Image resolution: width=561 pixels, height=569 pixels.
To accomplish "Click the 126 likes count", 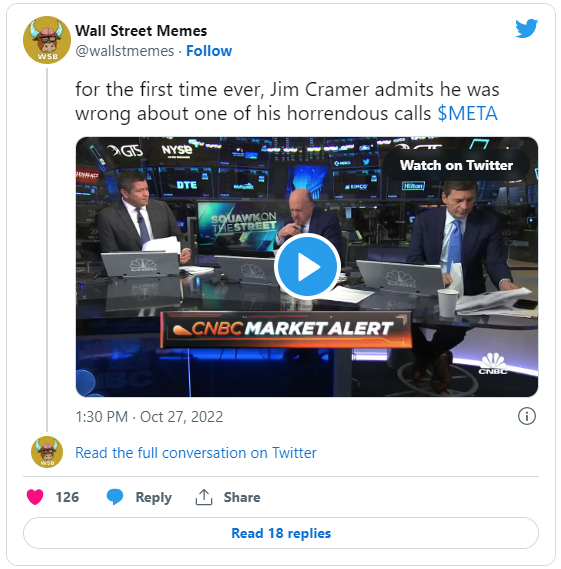I will pyautogui.click(x=67, y=497).
